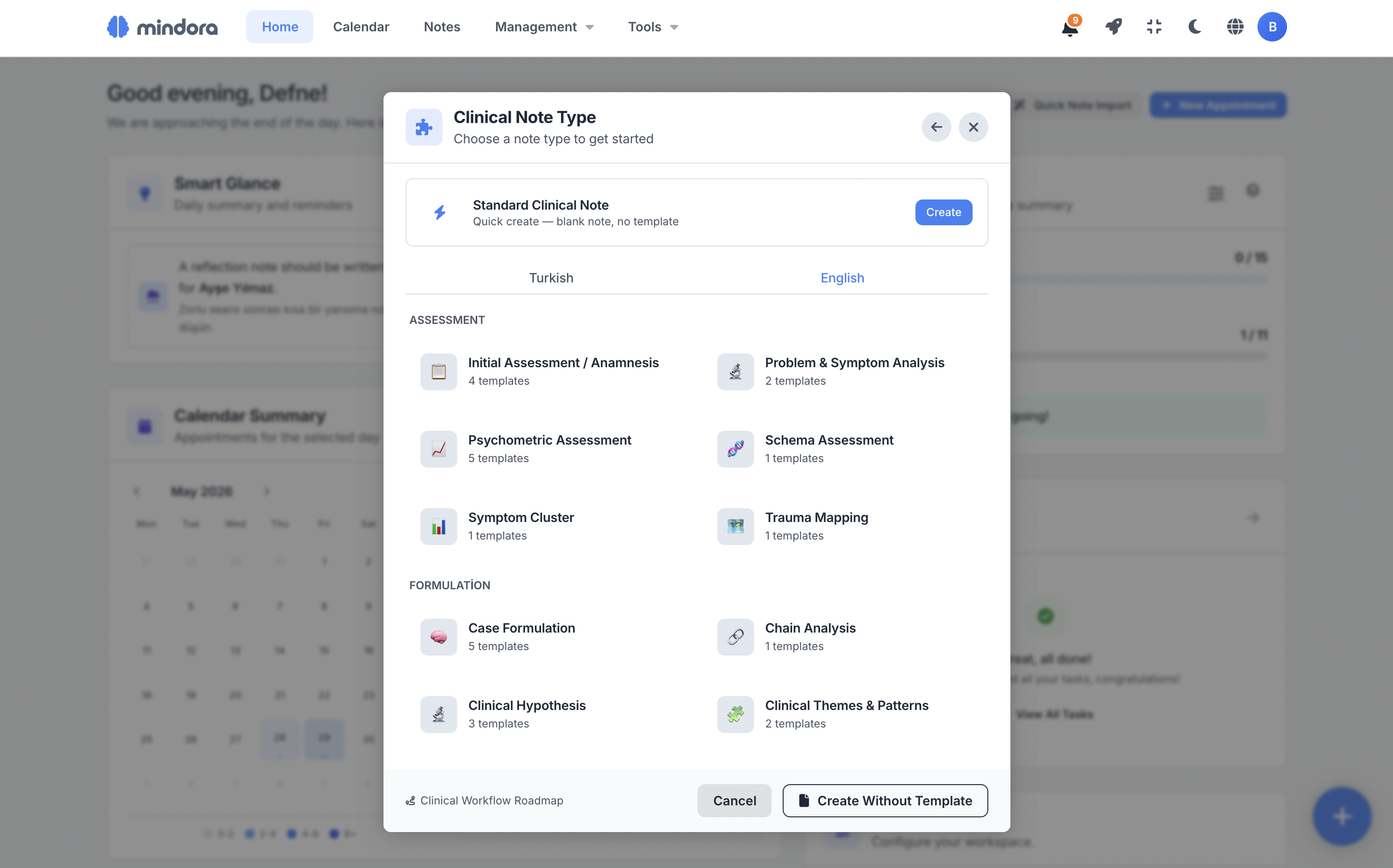Cancel the note type dialog
The width and height of the screenshot is (1393, 868).
[x=734, y=800]
